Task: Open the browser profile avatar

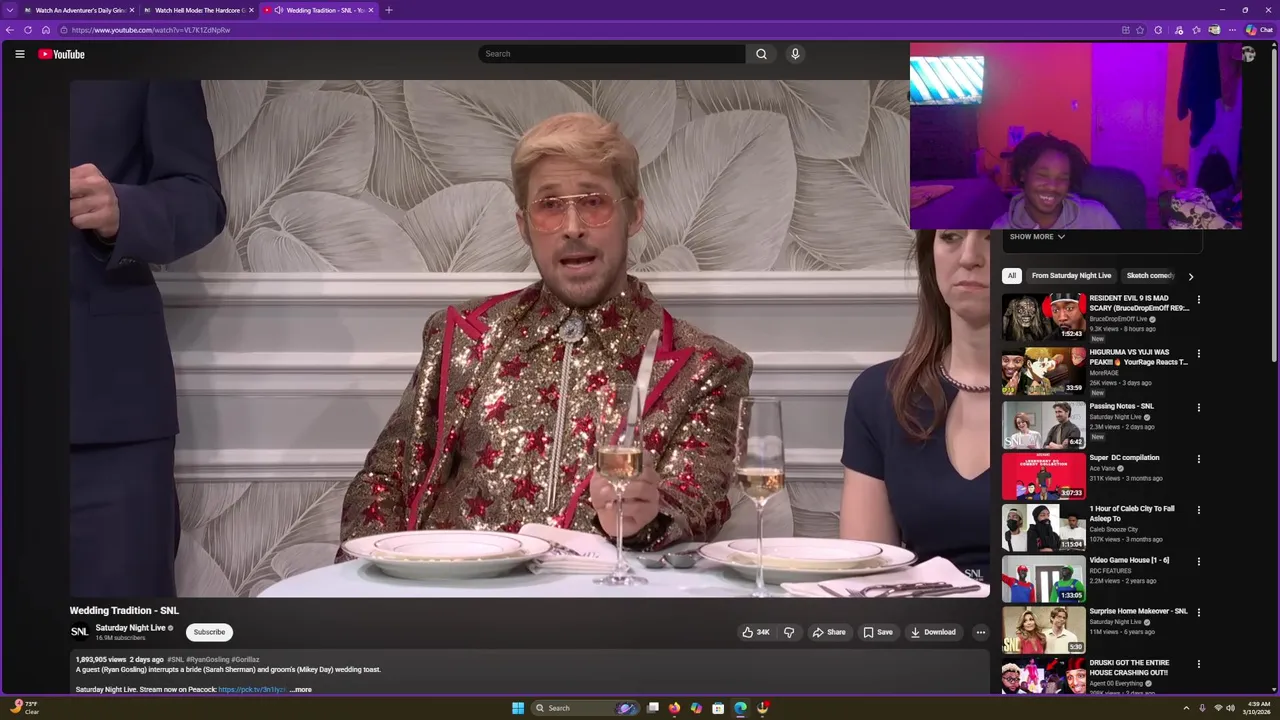Action: (x=1214, y=30)
